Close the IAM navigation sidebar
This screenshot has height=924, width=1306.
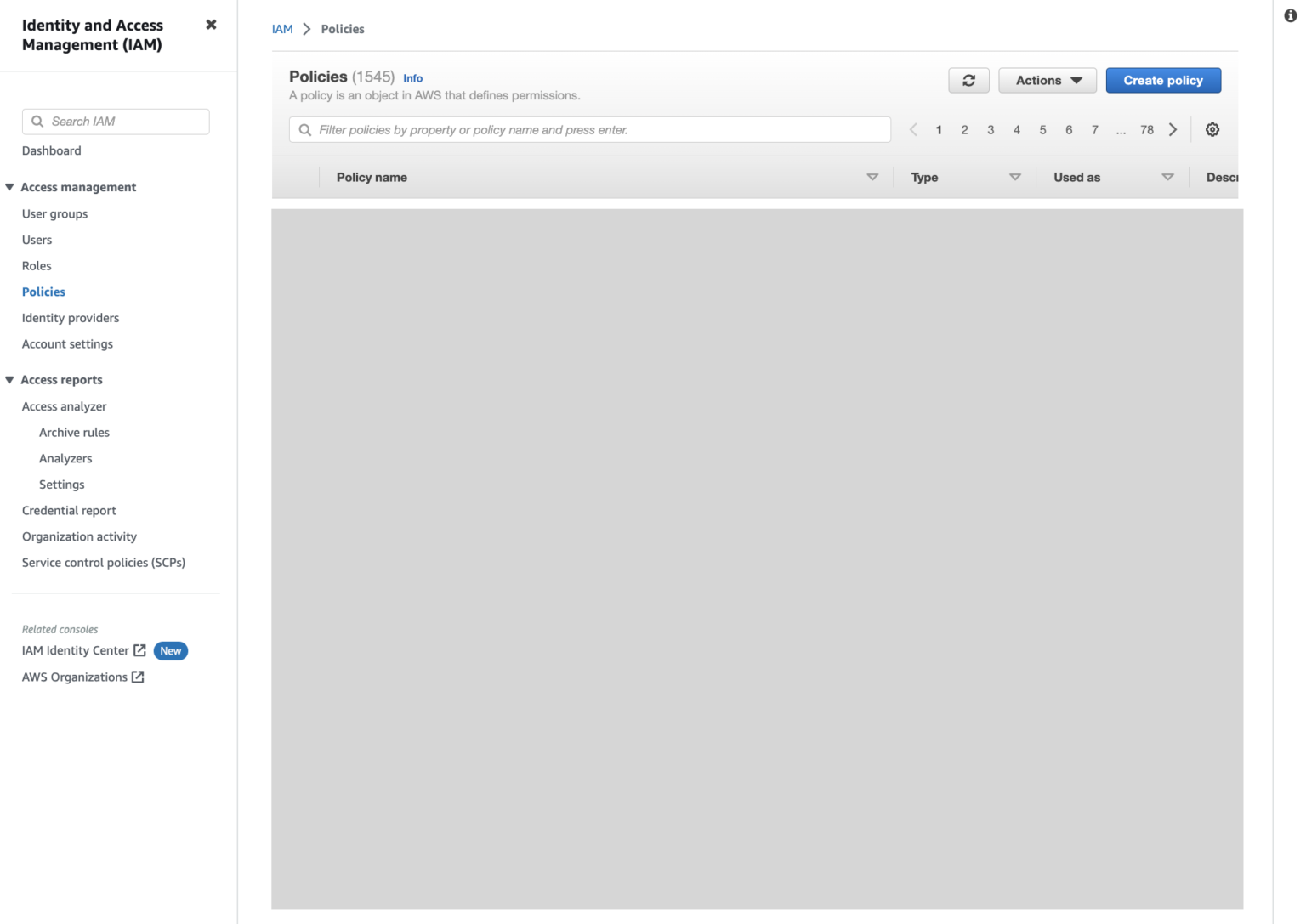coord(211,25)
